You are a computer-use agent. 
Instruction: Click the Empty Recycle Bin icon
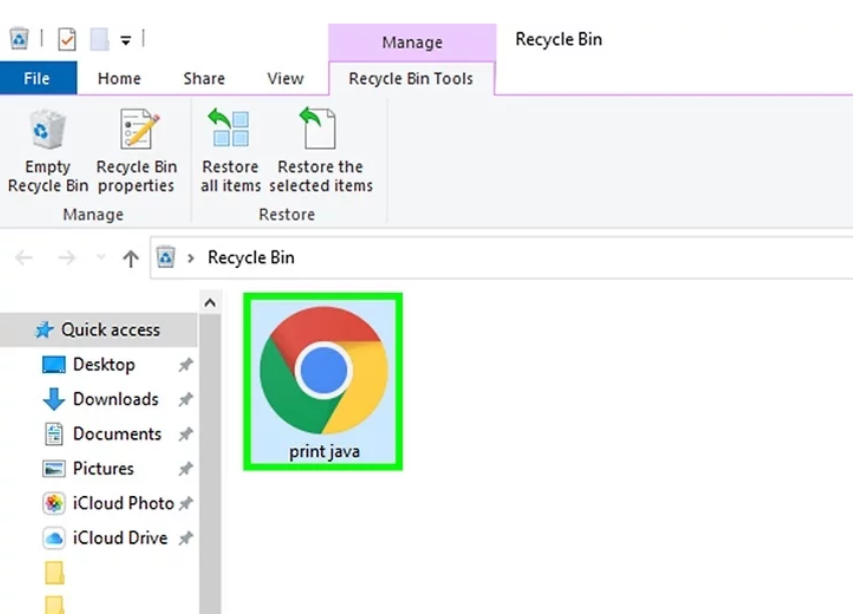tap(48, 132)
